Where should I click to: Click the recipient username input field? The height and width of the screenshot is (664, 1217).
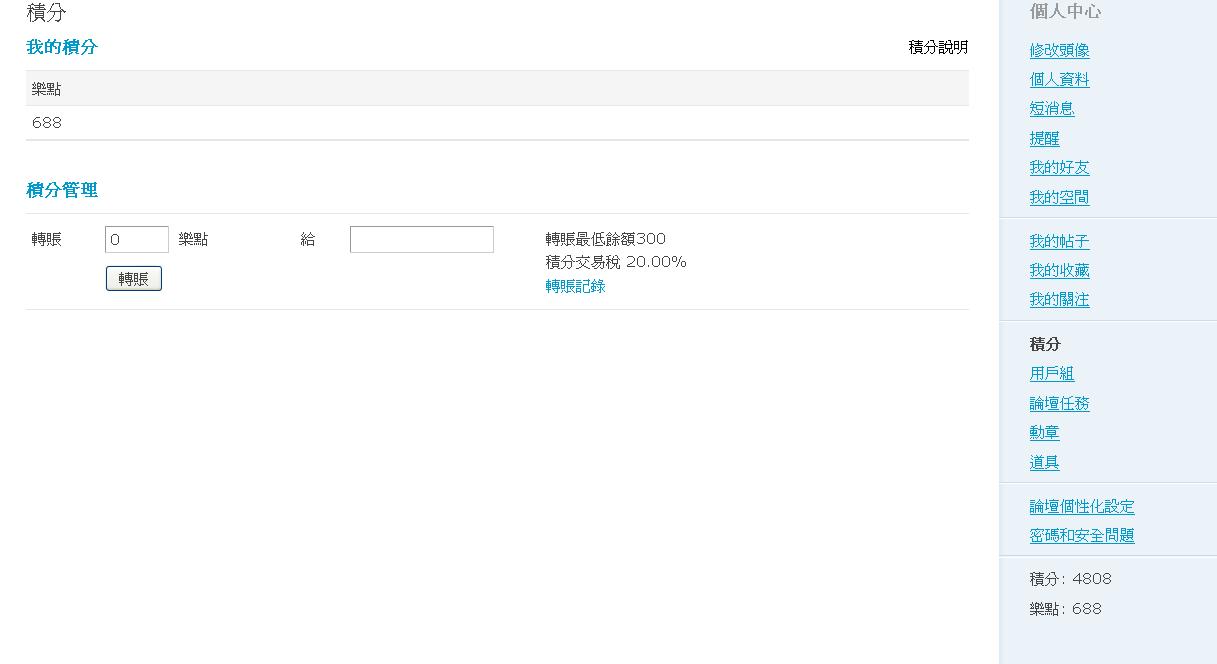point(422,240)
